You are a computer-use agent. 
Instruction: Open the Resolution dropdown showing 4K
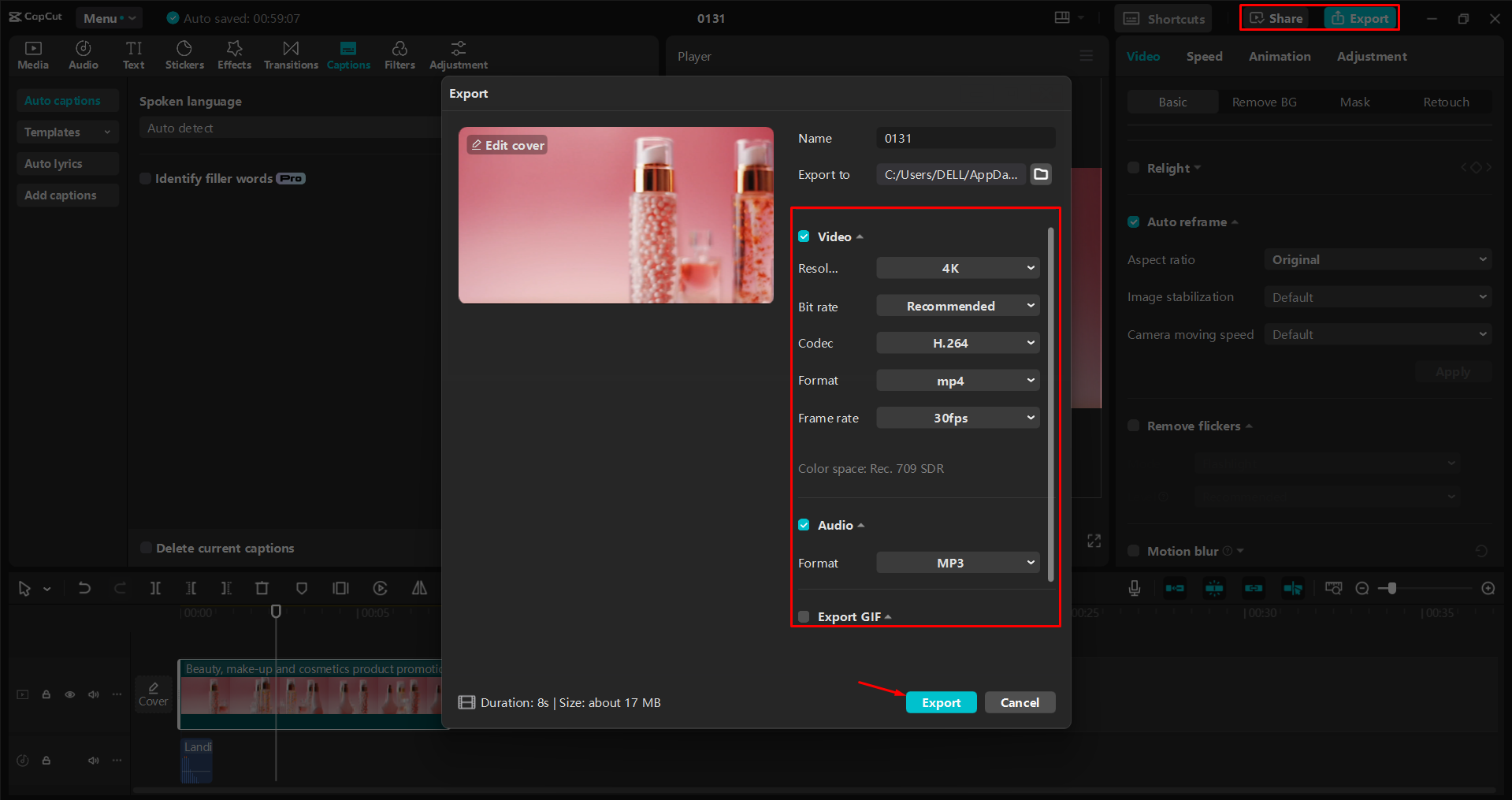[957, 268]
